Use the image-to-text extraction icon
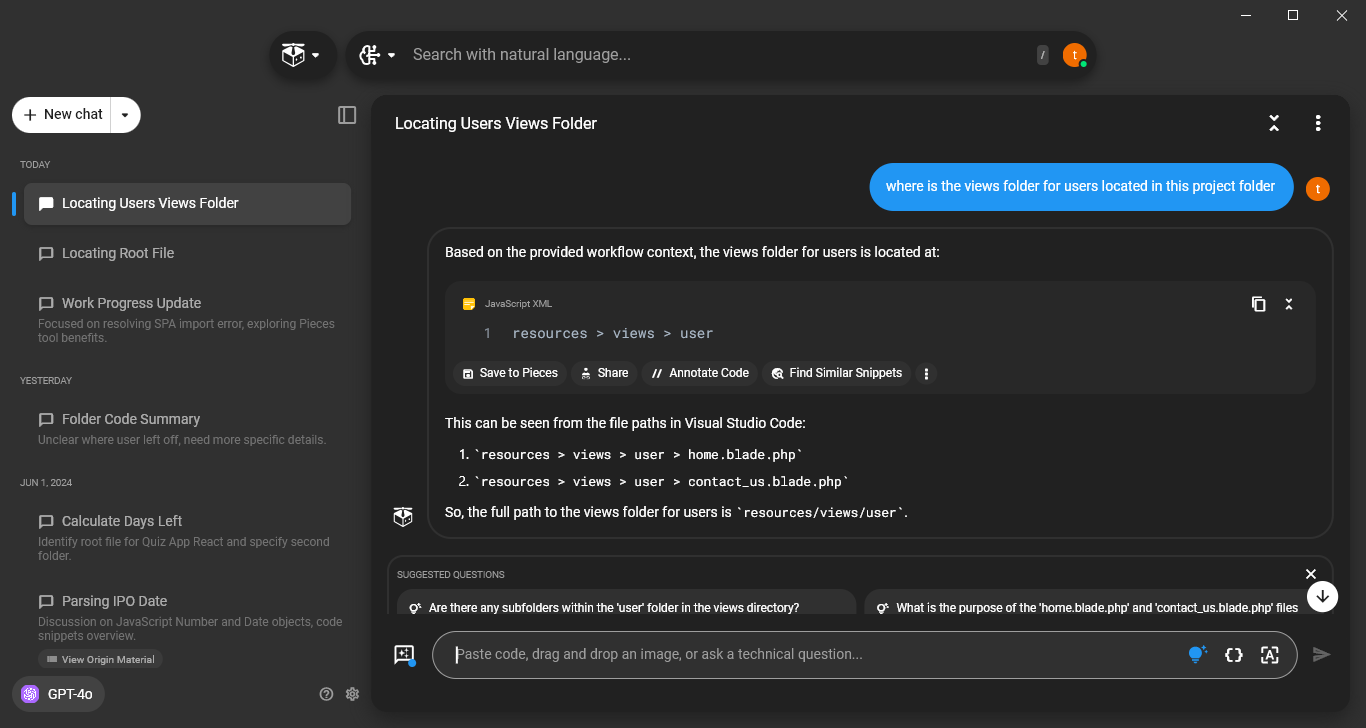Image resolution: width=1366 pixels, height=728 pixels. pyautogui.click(x=1269, y=655)
